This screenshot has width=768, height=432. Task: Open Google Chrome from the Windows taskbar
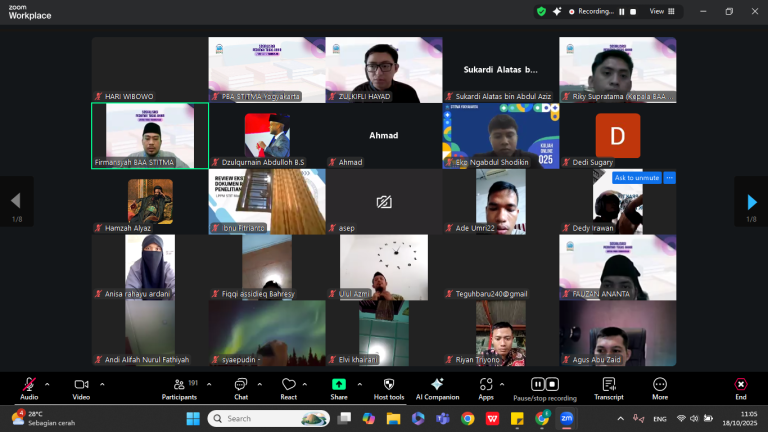pyautogui.click(x=467, y=418)
